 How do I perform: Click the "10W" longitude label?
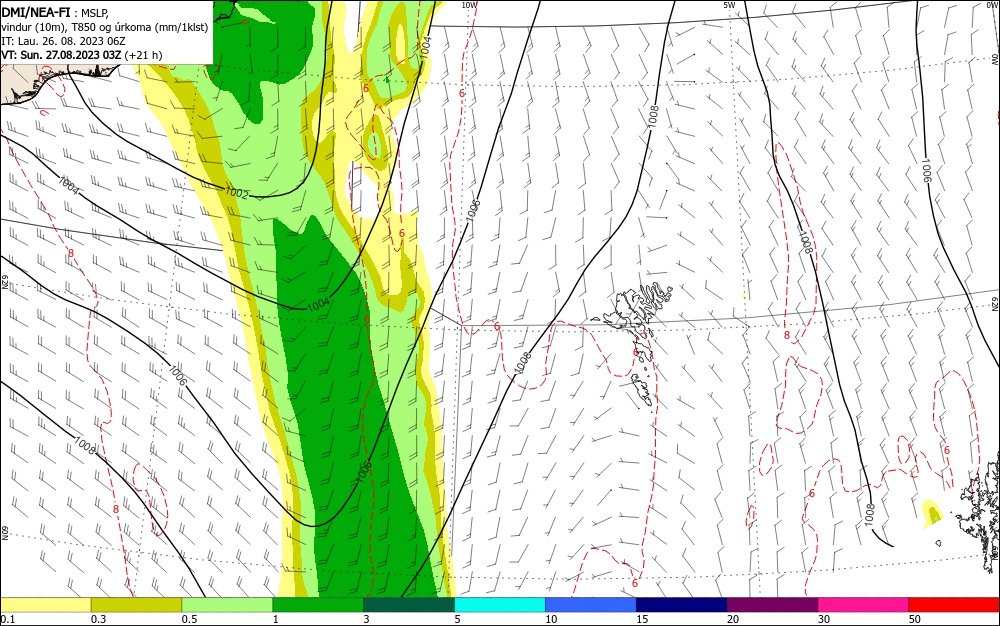[x=469, y=5]
